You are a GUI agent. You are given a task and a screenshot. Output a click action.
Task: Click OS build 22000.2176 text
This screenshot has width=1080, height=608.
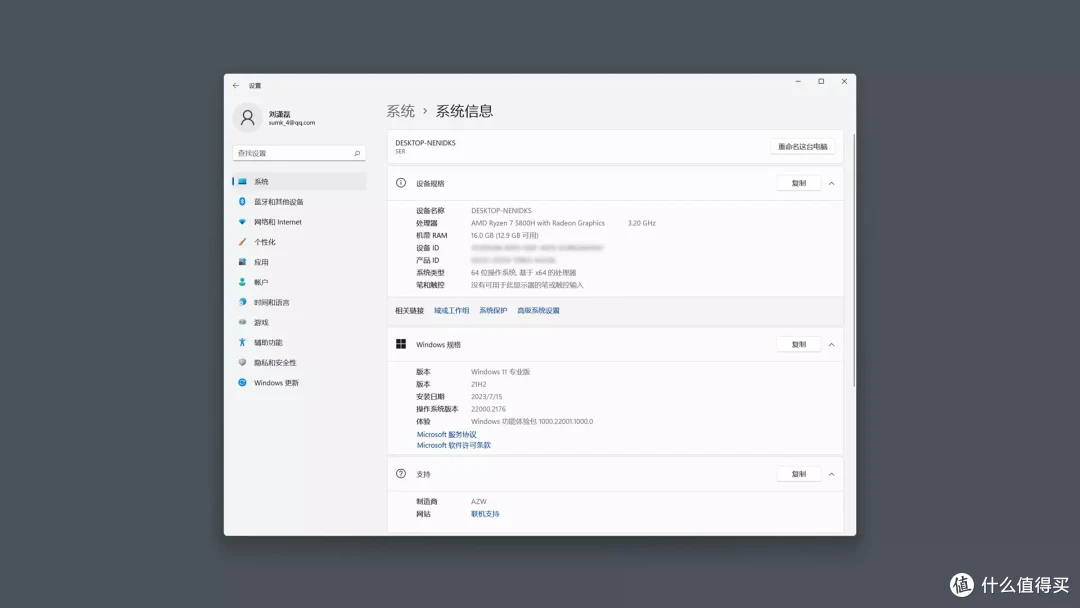(x=488, y=409)
